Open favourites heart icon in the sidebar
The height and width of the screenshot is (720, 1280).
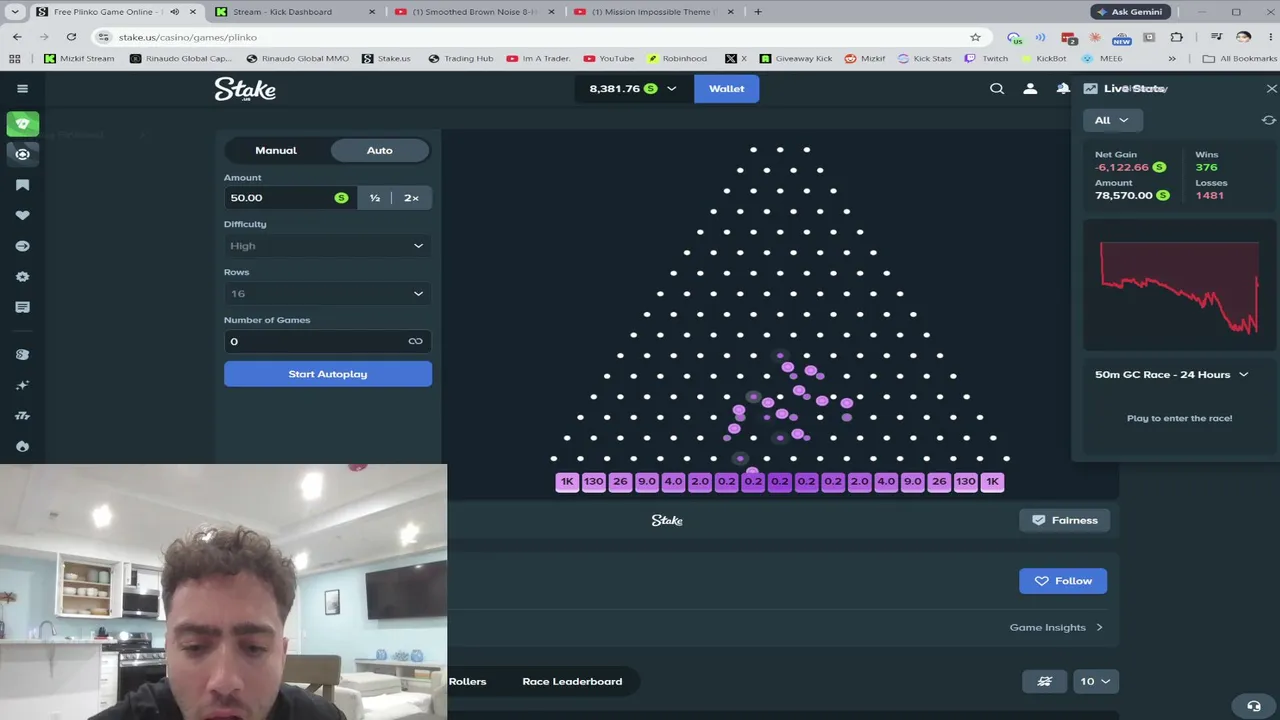point(22,215)
